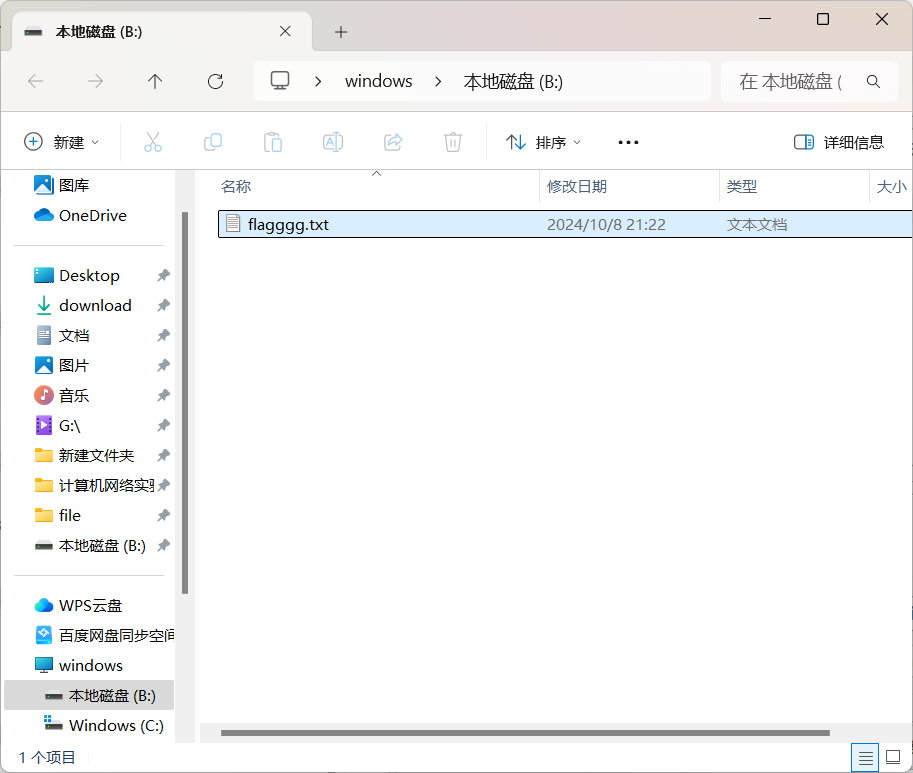
Task: Open a new tab with plus button
Action: (x=341, y=32)
